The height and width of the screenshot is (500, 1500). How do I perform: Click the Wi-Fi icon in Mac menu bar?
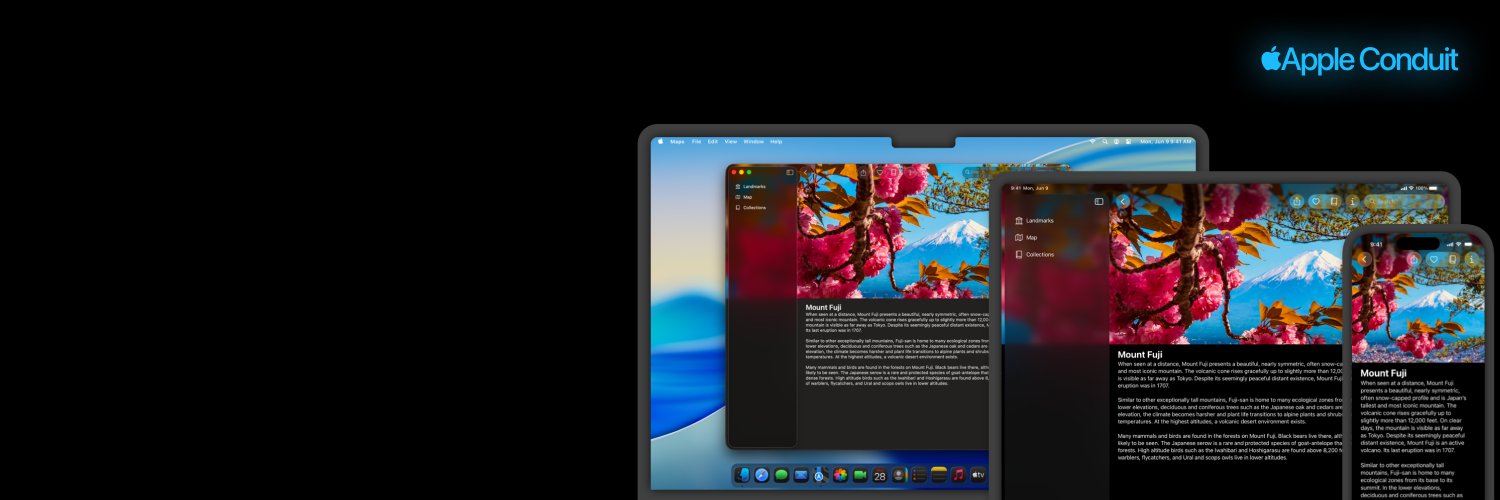1092,141
